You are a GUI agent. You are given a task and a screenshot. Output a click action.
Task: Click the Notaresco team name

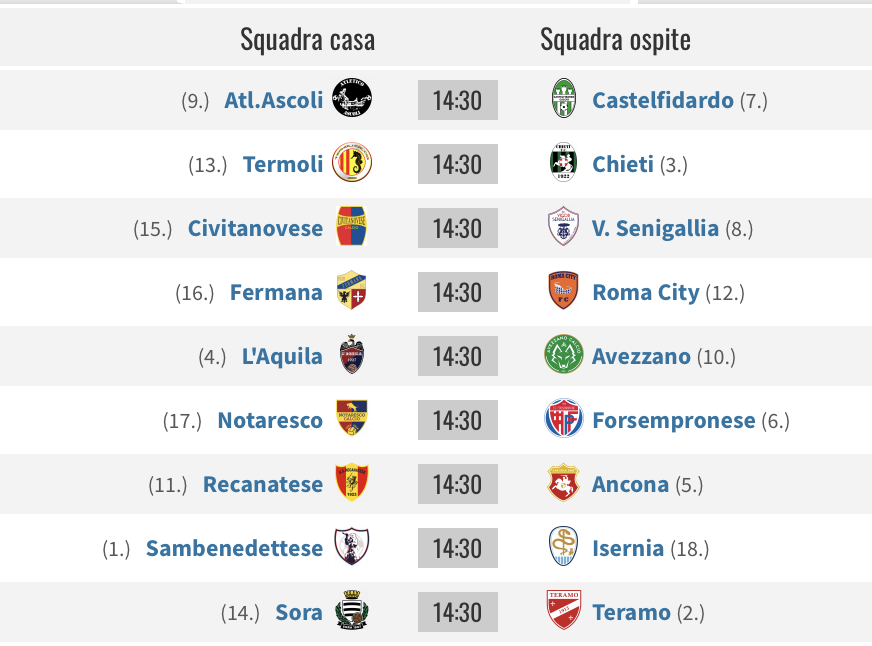[270, 420]
